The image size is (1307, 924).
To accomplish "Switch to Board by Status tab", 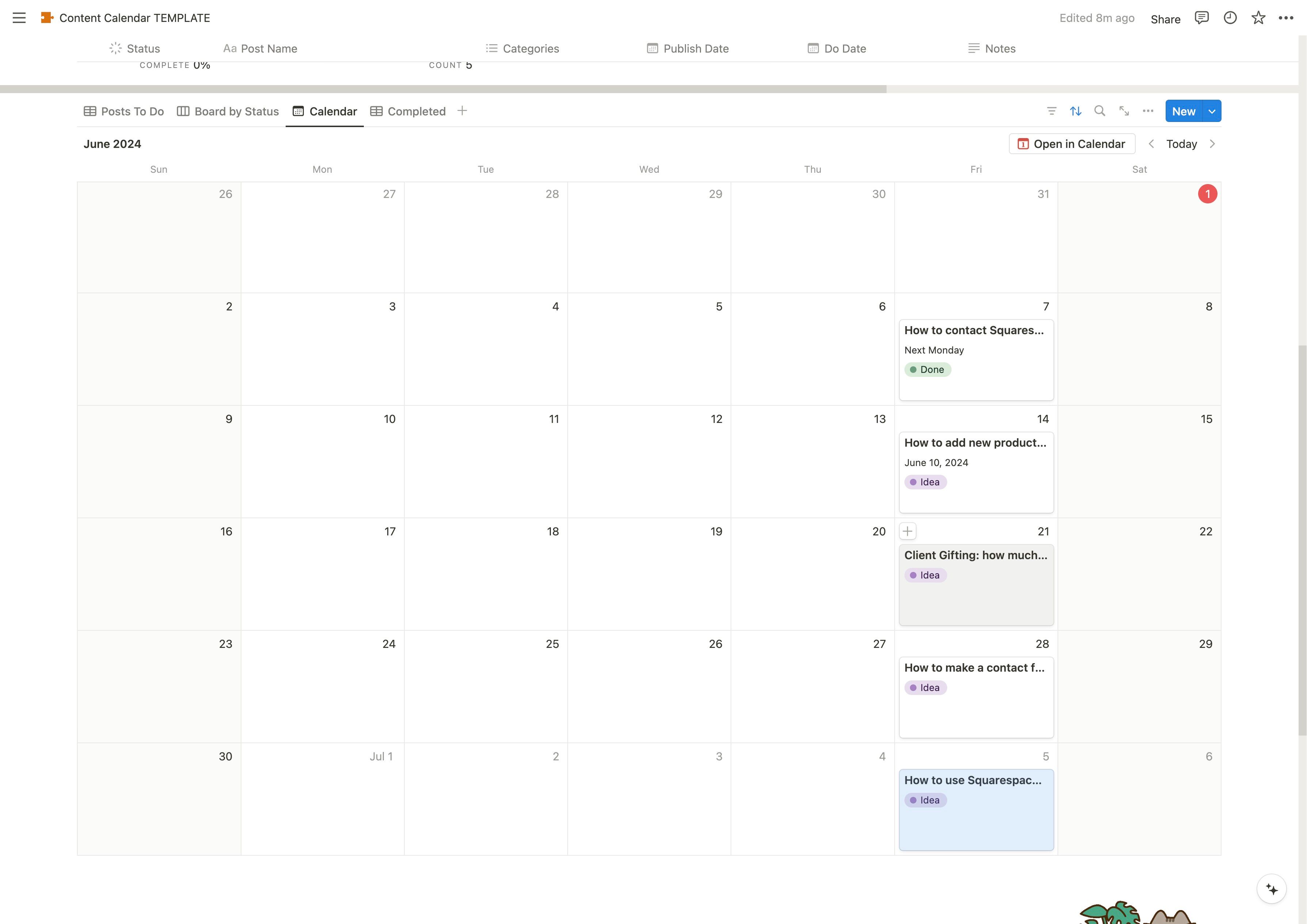I will point(228,112).
